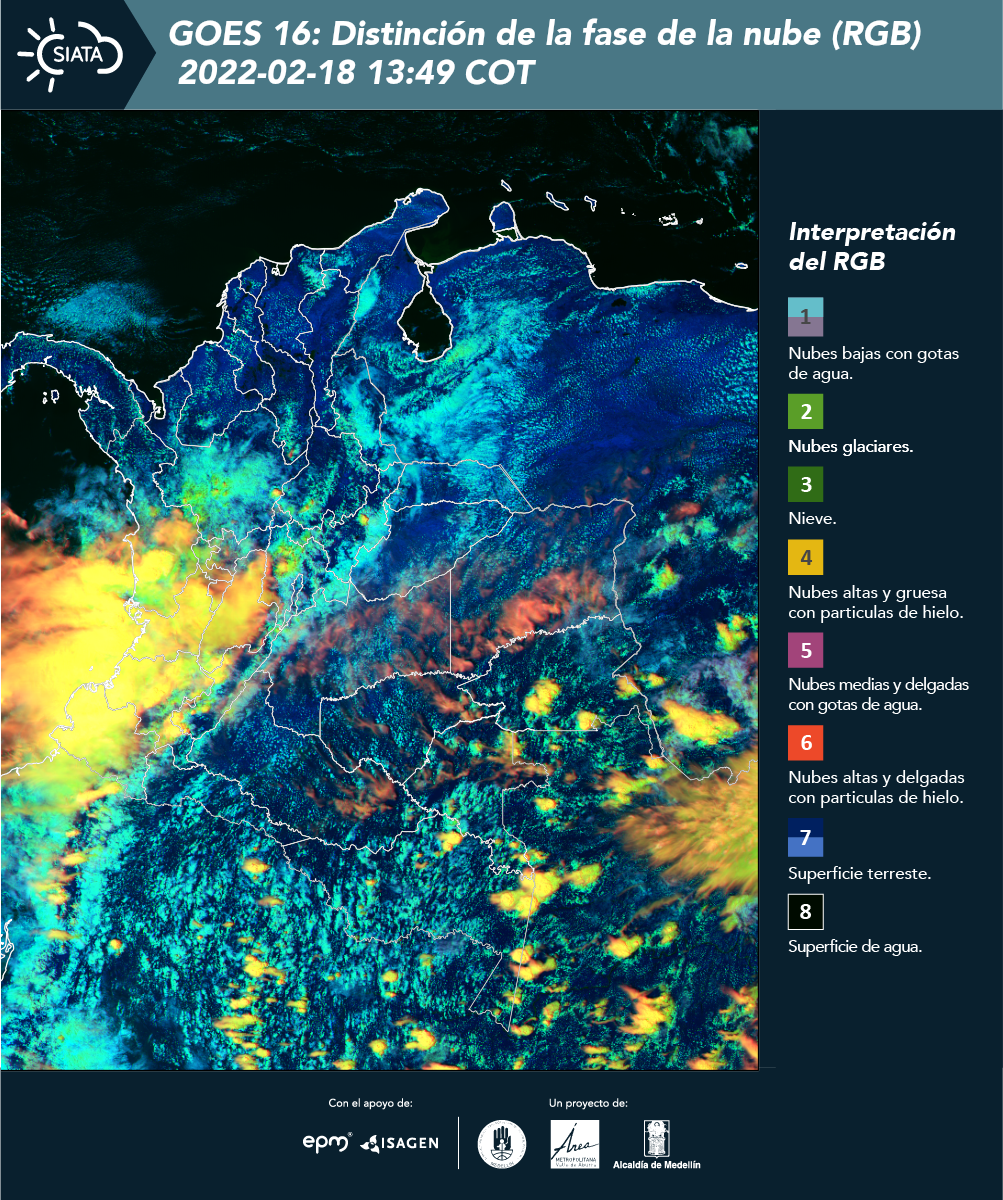Click the "Con el apoyo de:" caption
This screenshot has width=1003, height=1200.
[370, 1104]
